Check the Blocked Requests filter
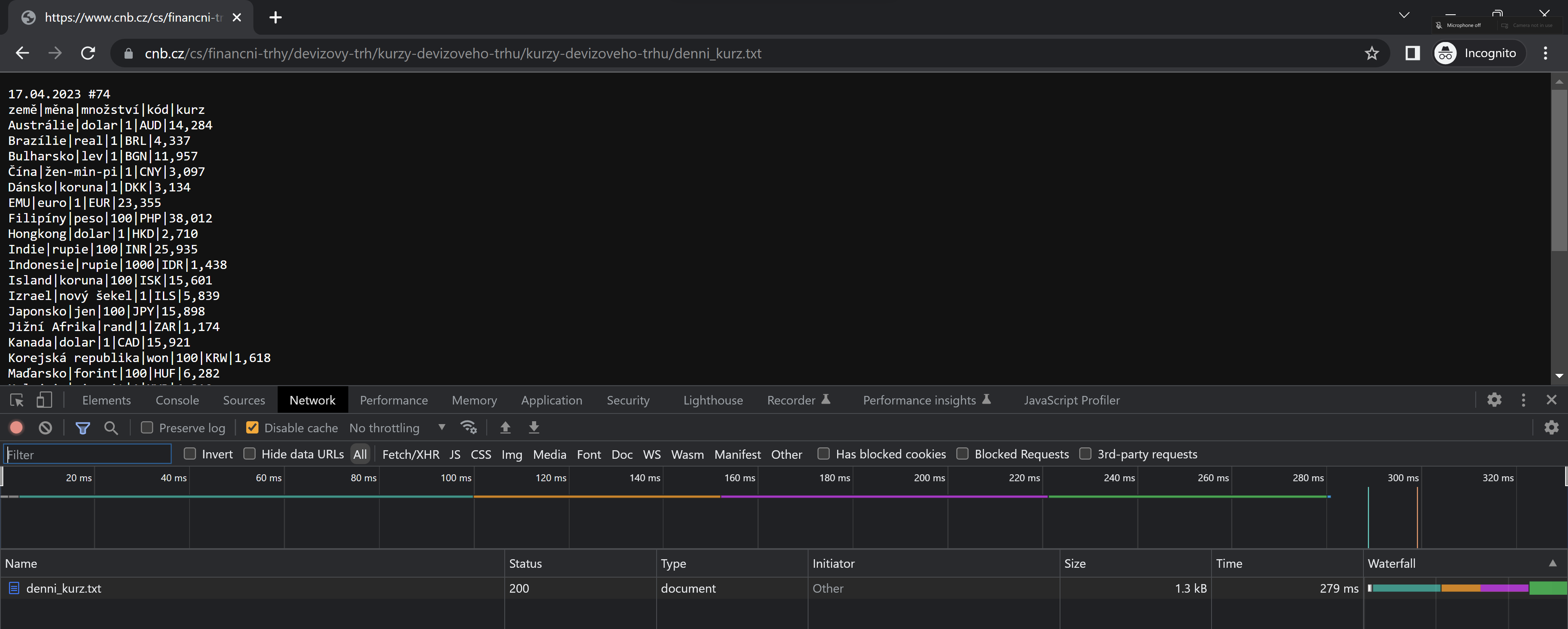Viewport: 1568px width, 629px height. pyautogui.click(x=963, y=454)
